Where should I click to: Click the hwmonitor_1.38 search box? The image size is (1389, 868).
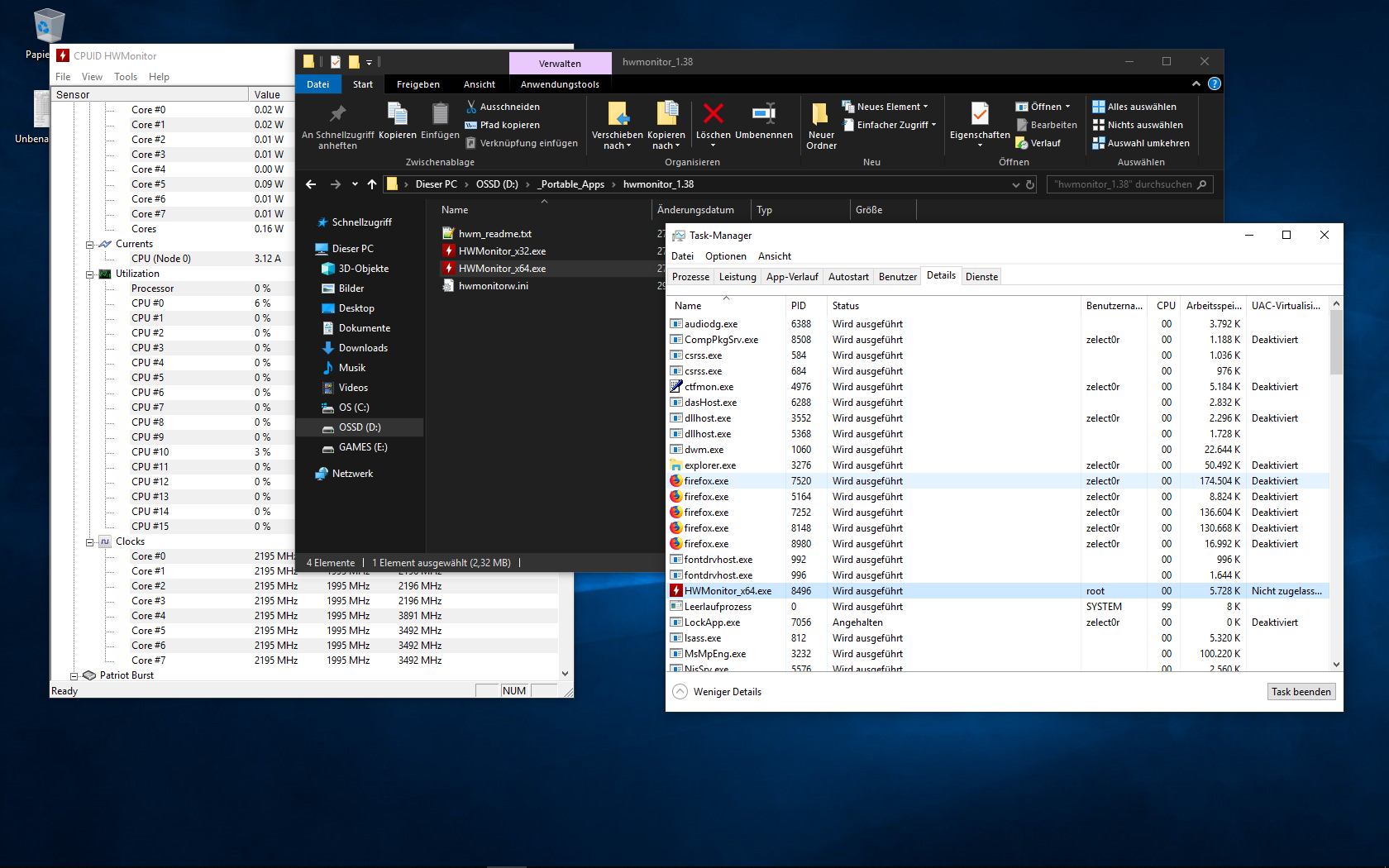point(1129,184)
